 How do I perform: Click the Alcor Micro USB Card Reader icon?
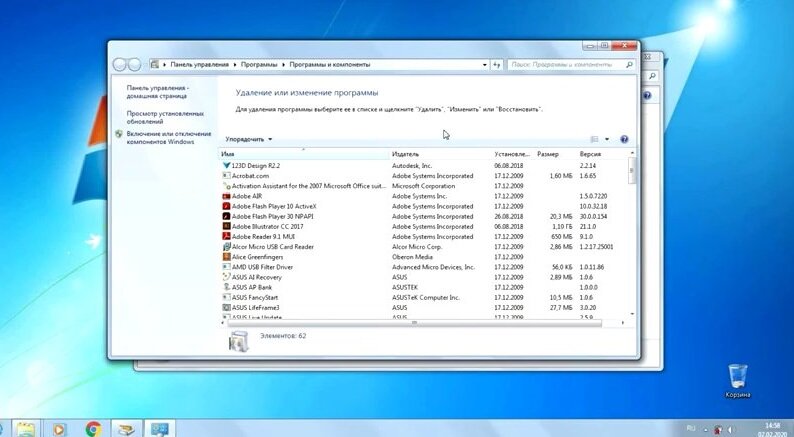226,247
